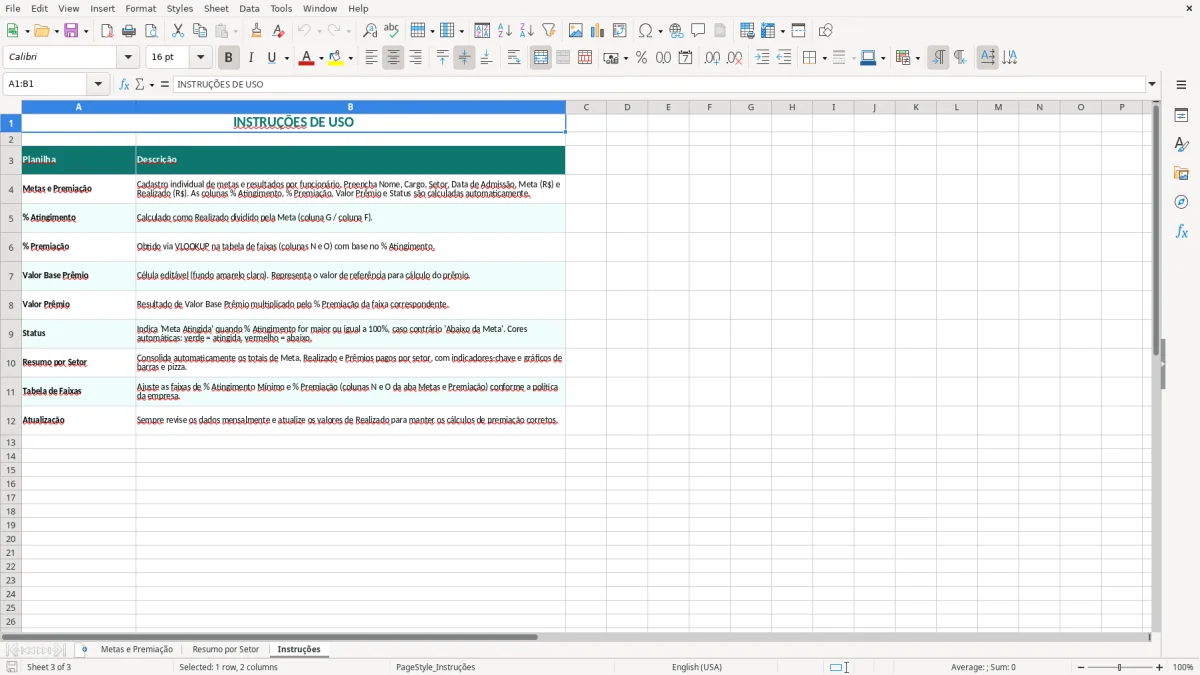
Task: Click the English (USA) language status
Action: pyautogui.click(x=697, y=667)
